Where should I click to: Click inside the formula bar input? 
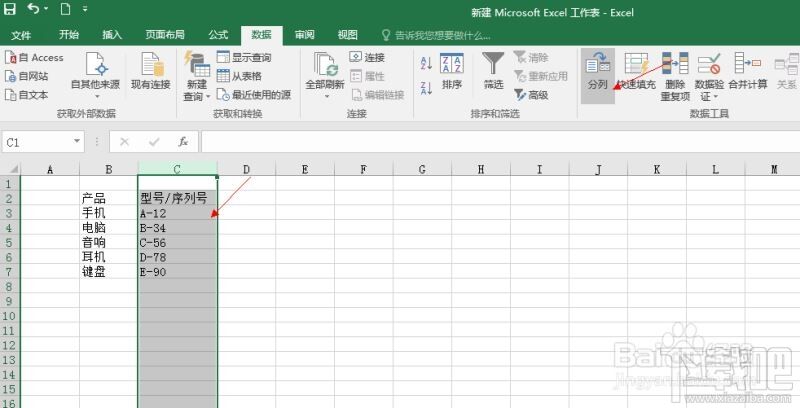[x=500, y=142]
